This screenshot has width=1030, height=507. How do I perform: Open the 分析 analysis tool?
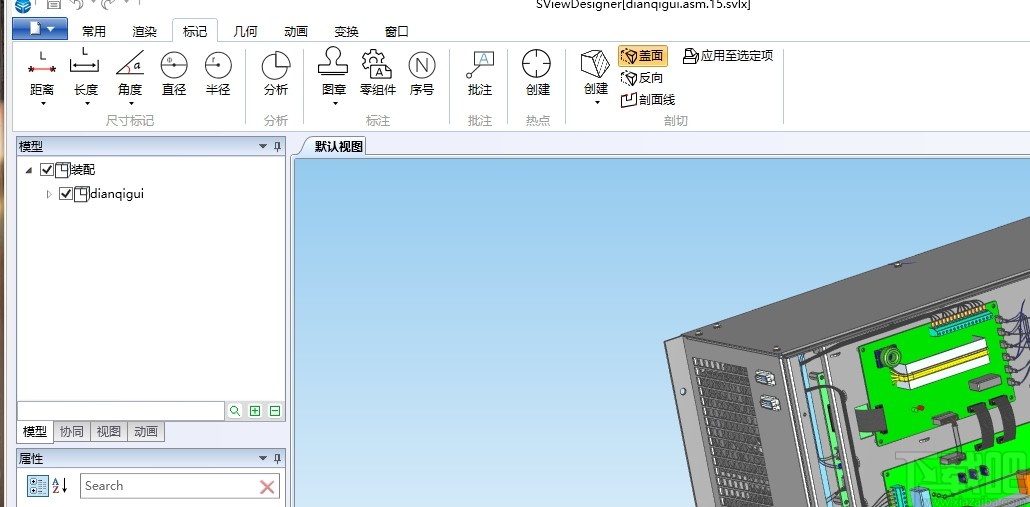[276, 73]
